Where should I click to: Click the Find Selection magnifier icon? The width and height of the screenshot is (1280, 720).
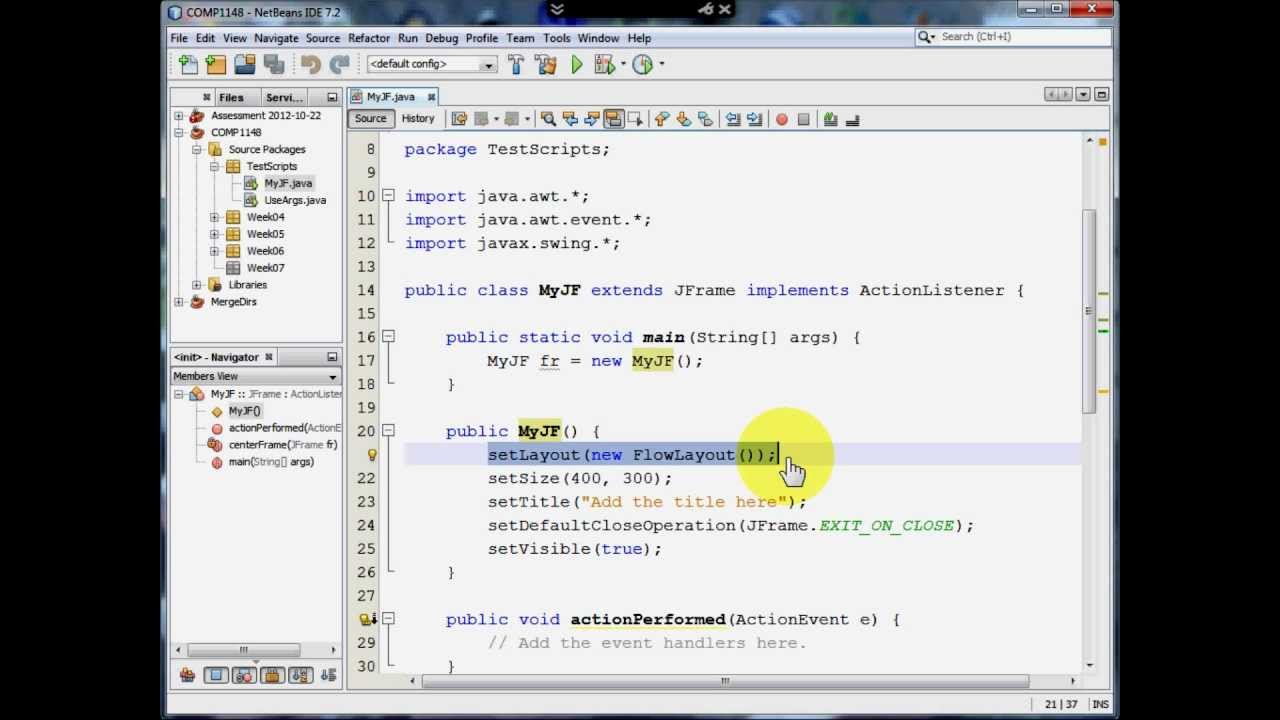pos(548,119)
